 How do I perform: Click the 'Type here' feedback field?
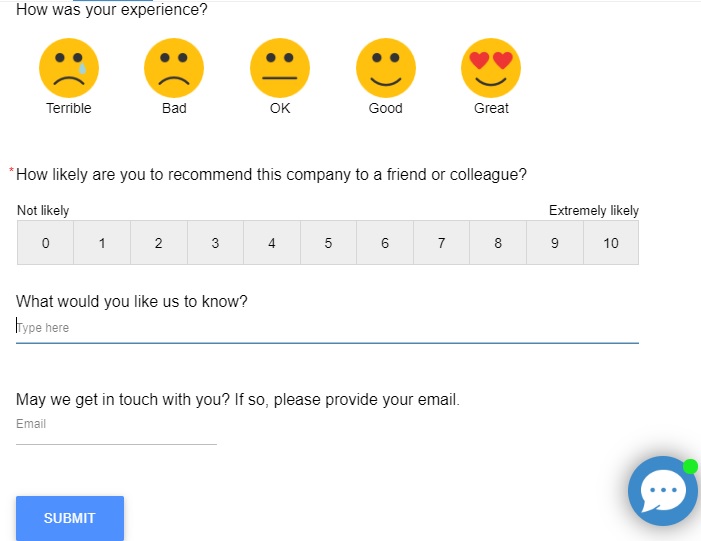pyautogui.click(x=327, y=328)
